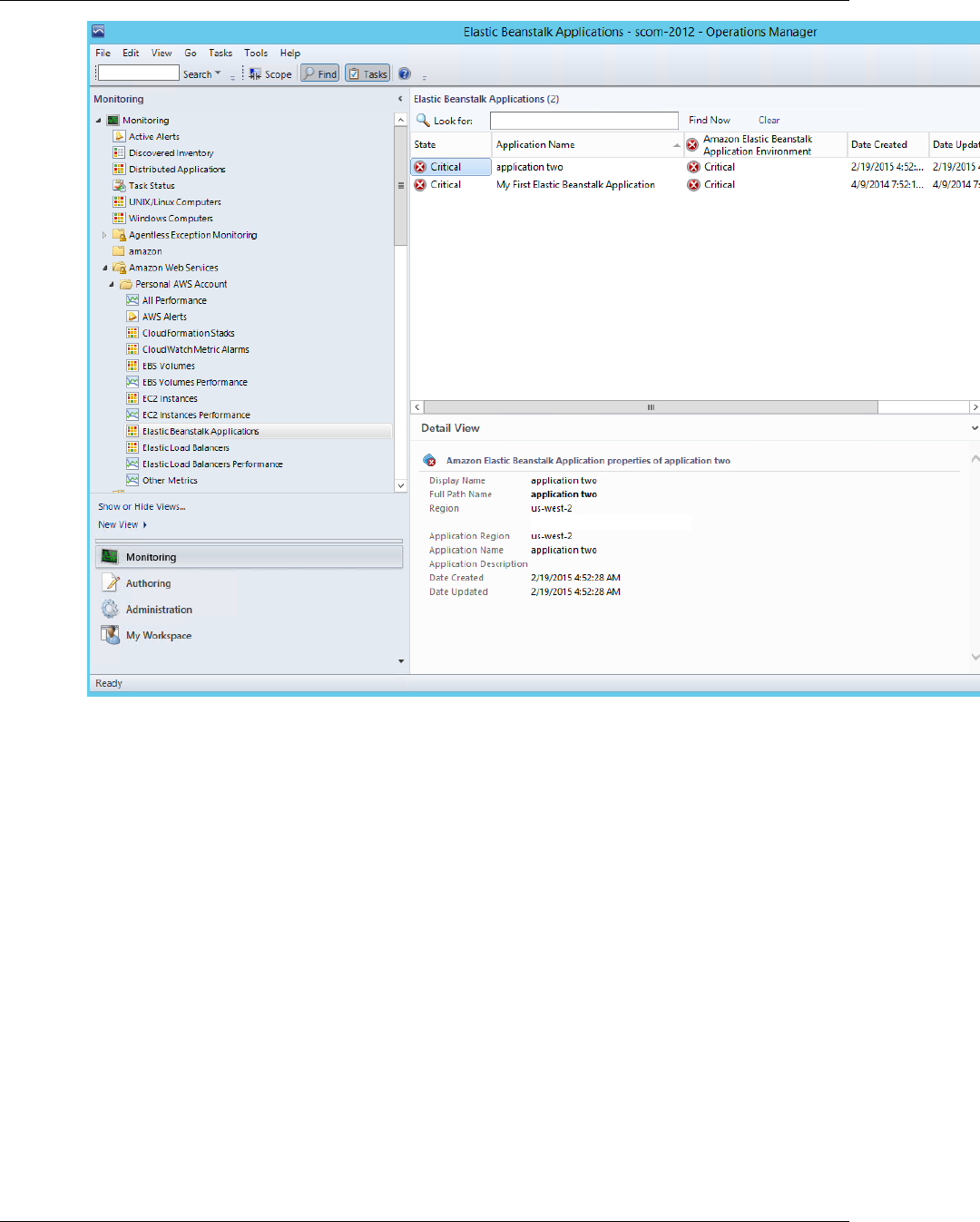The width and height of the screenshot is (980, 1222).
Task: Collapse the Personal AWS Account node
Action: point(112,284)
